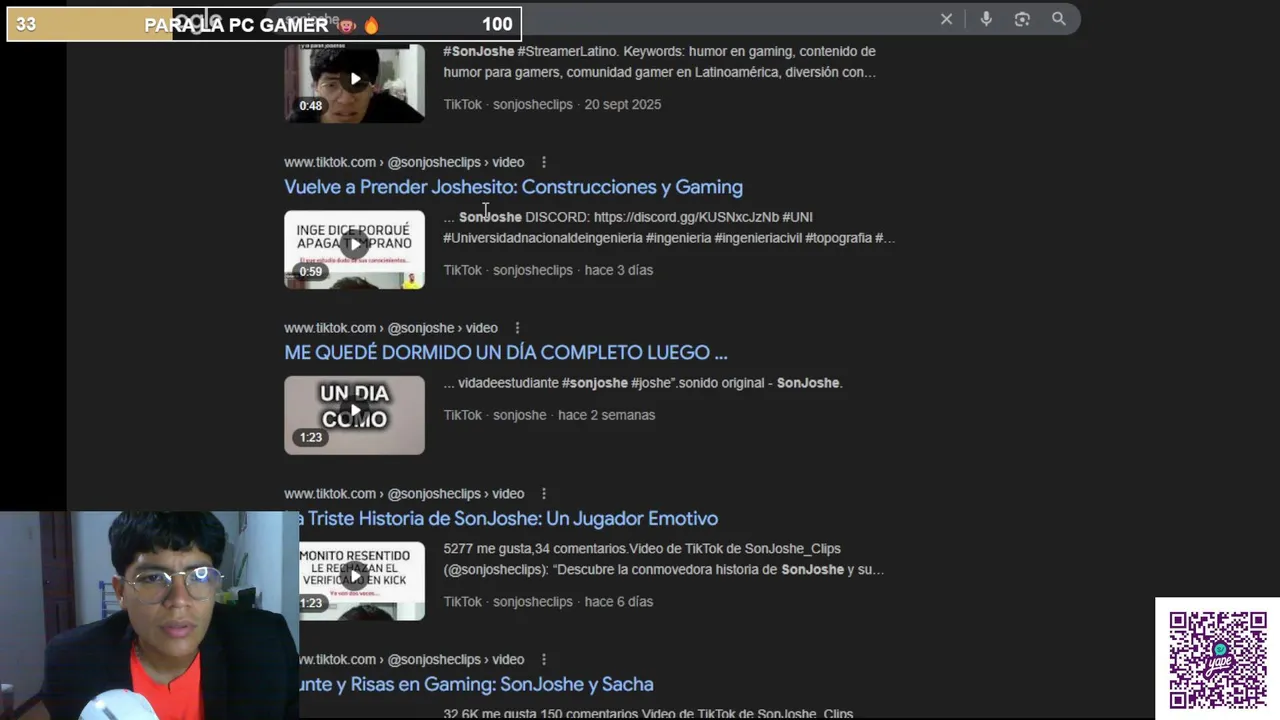Click the Yape QR code overlay
Screen dimensions: 1280x720
(x=1217, y=659)
